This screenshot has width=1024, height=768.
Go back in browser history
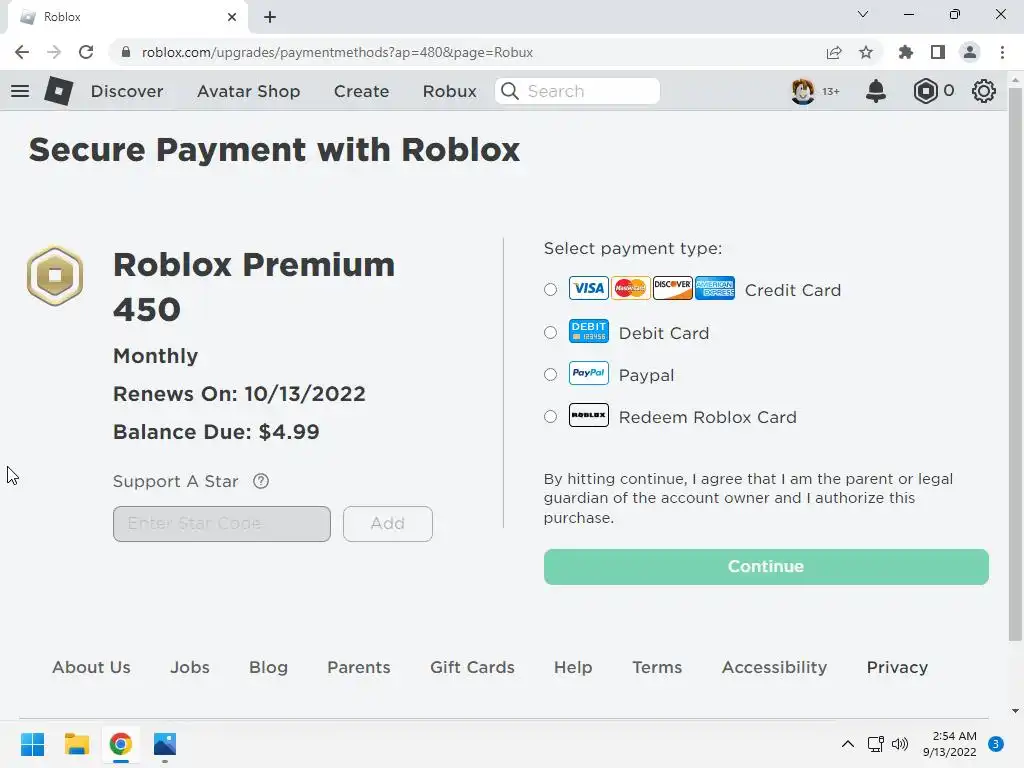click(22, 52)
